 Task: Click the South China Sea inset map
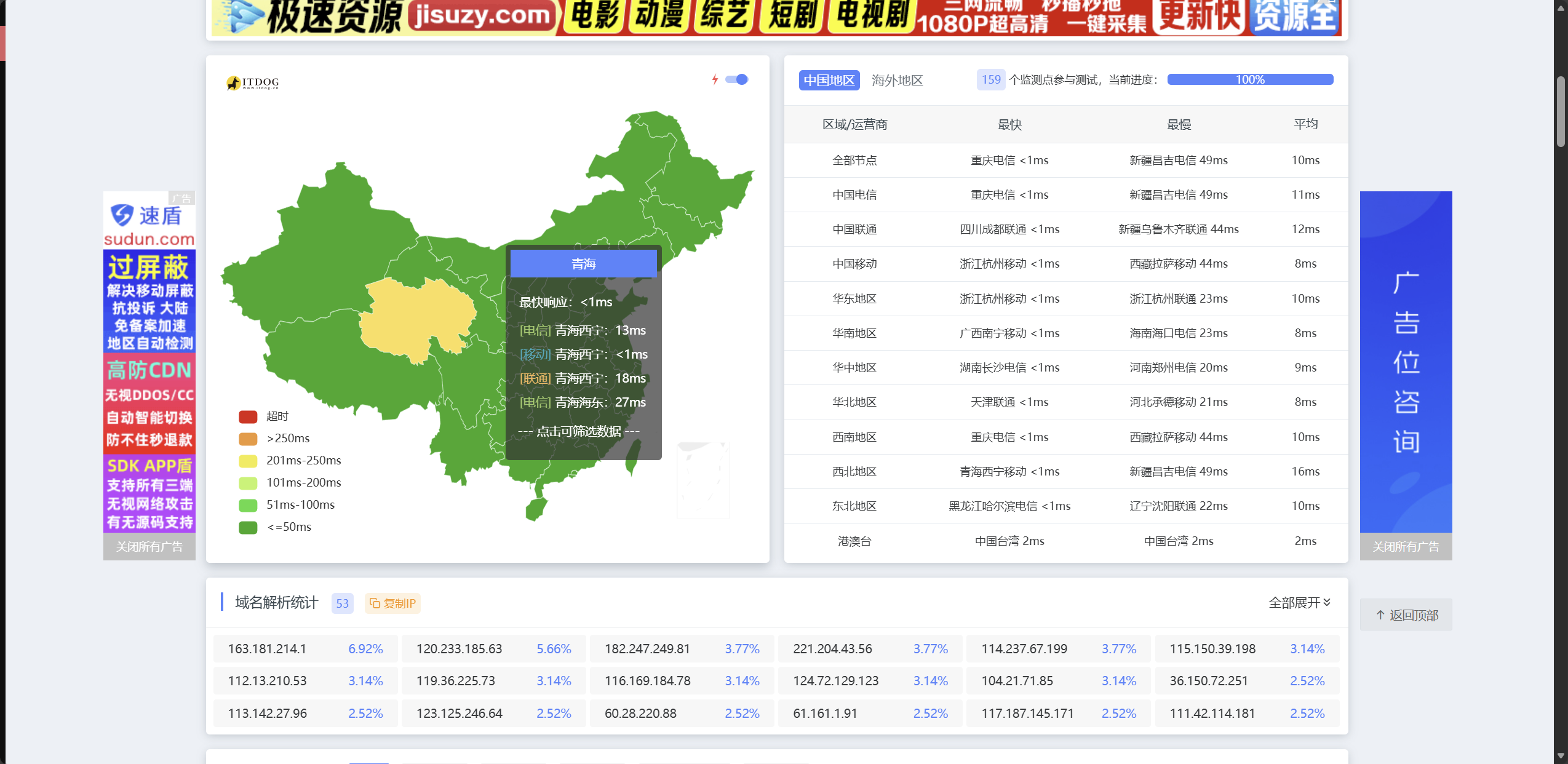[x=702, y=480]
